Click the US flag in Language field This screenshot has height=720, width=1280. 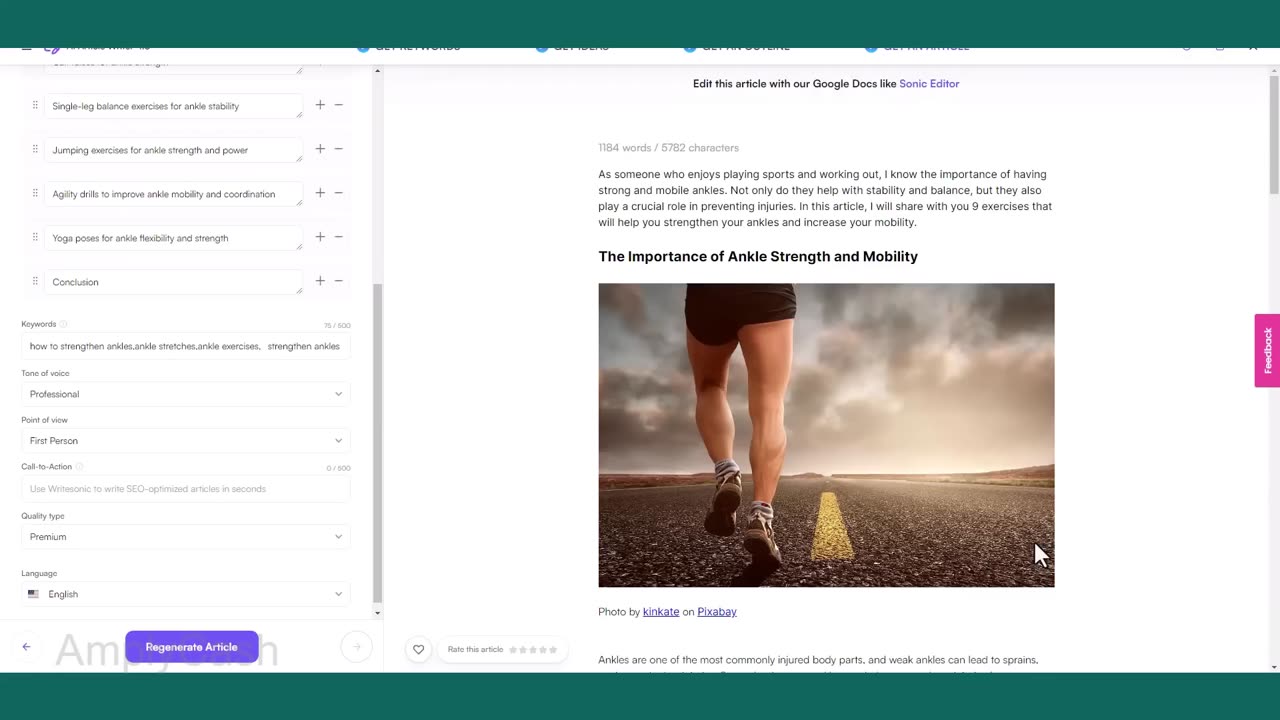(34, 594)
